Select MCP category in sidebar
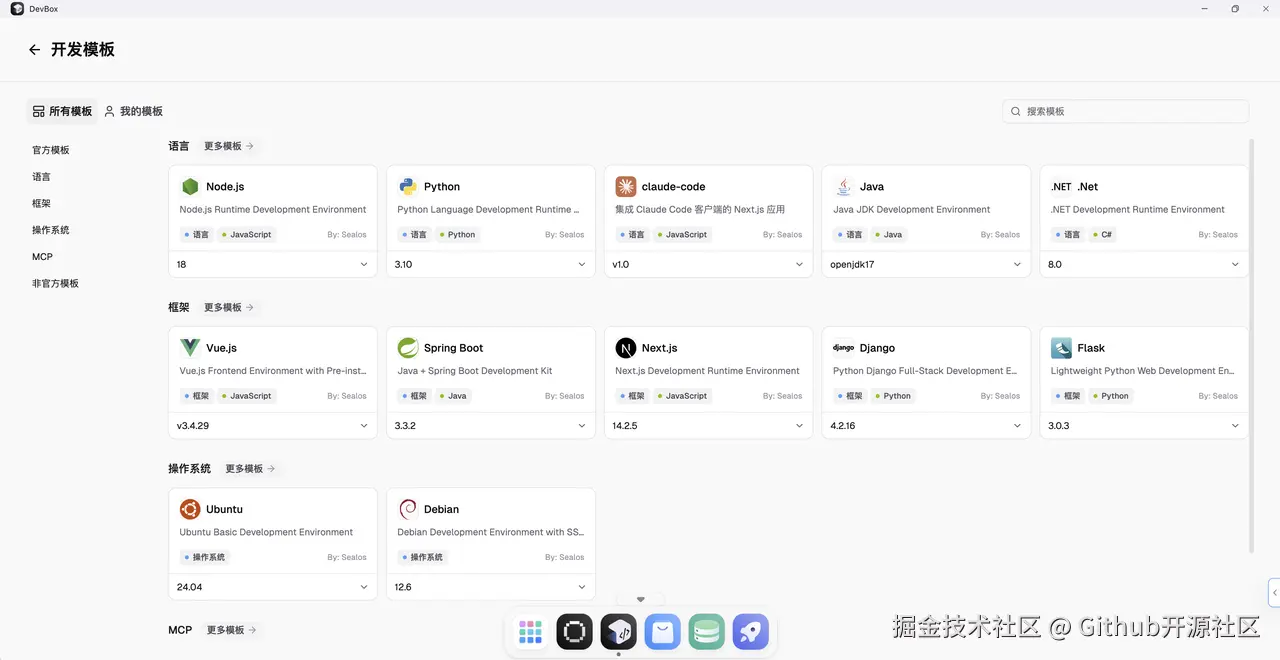The height and width of the screenshot is (660, 1280). [x=42, y=257]
